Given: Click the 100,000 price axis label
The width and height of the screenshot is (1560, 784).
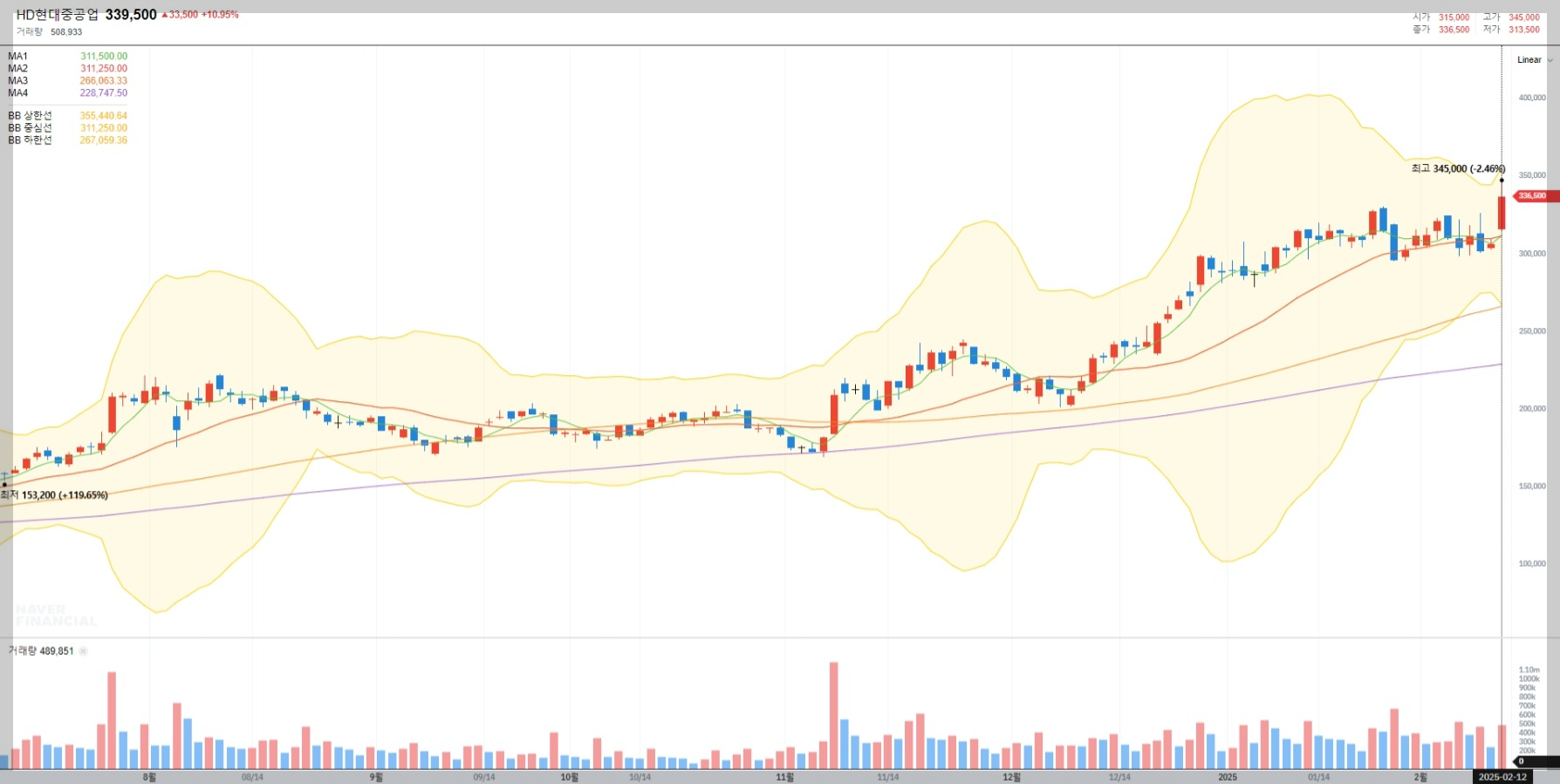Looking at the screenshot, I should 1532,564.
